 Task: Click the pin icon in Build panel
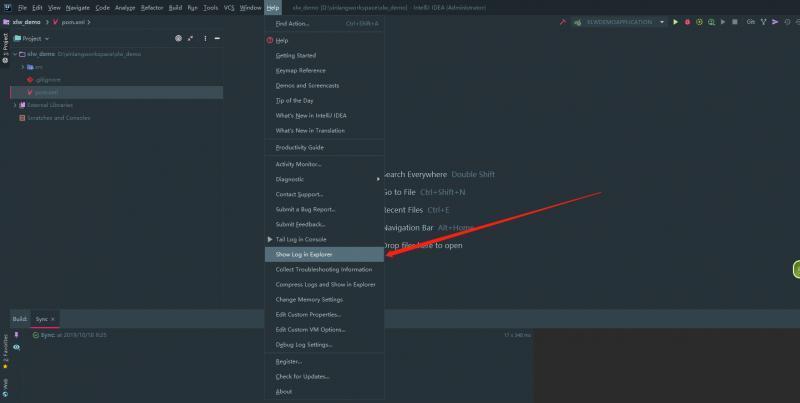16,335
